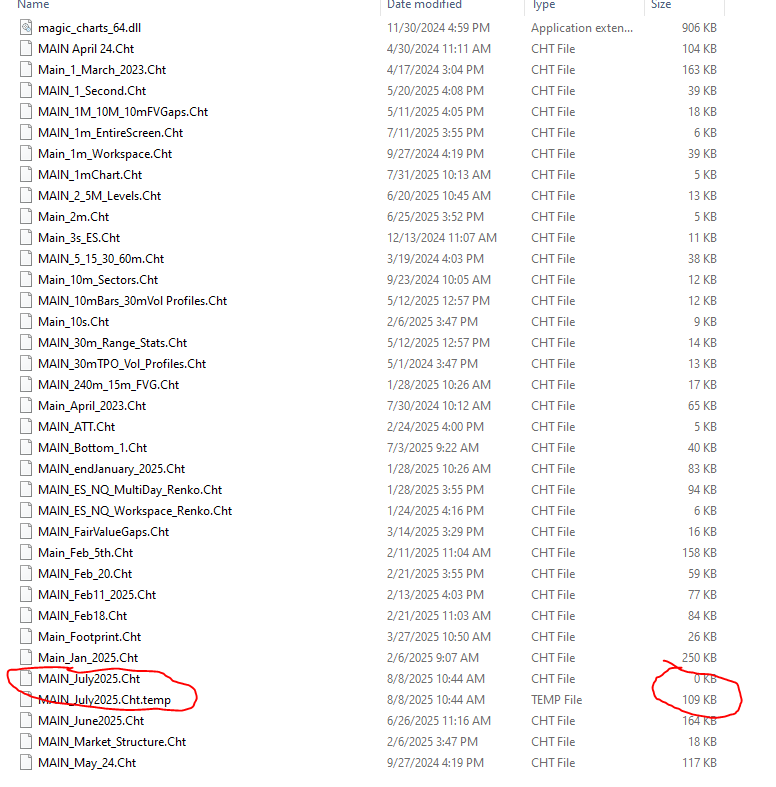The width and height of the screenshot is (776, 787).
Task: Sort by the Size column header
Action: coord(661,5)
